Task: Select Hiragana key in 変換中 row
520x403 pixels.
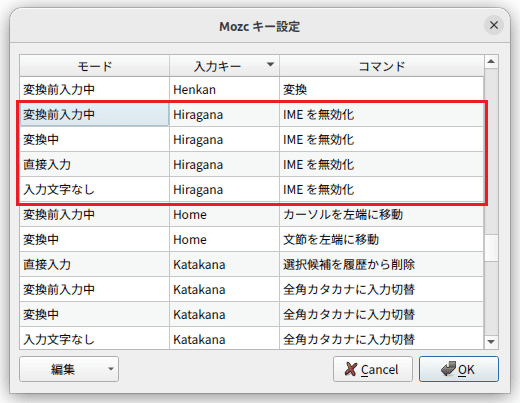Action: coord(224,139)
